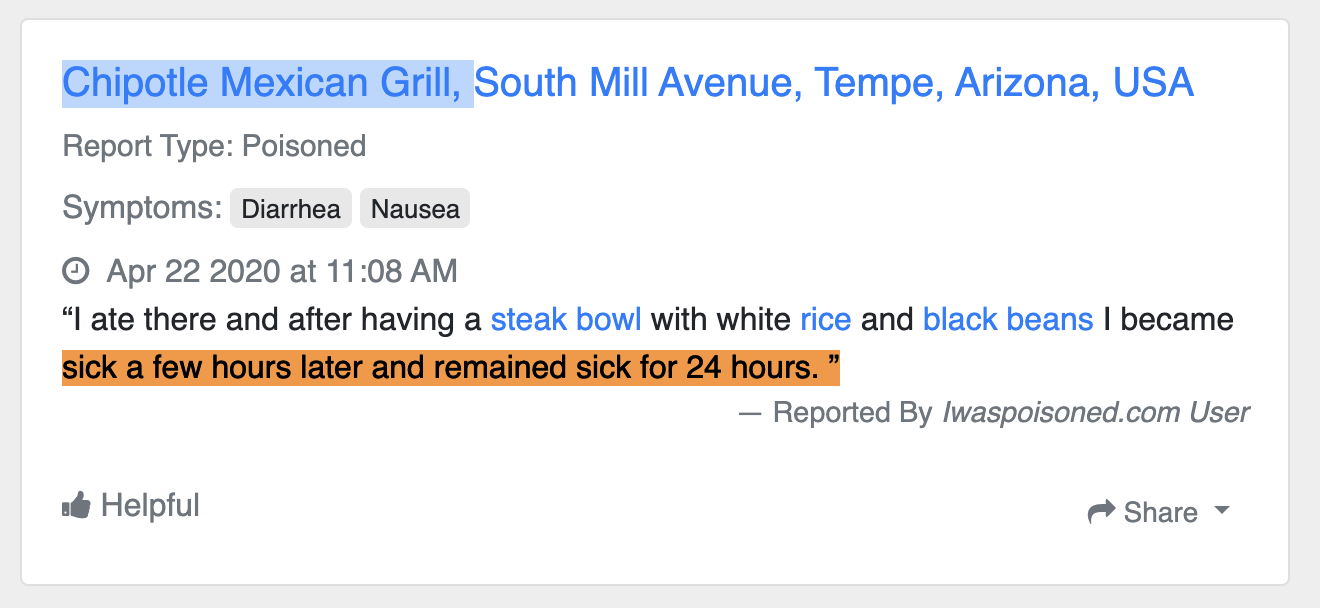Viewport: 1320px width, 608px height.
Task: Expand sharing methods using the caret
Action: 1222,511
